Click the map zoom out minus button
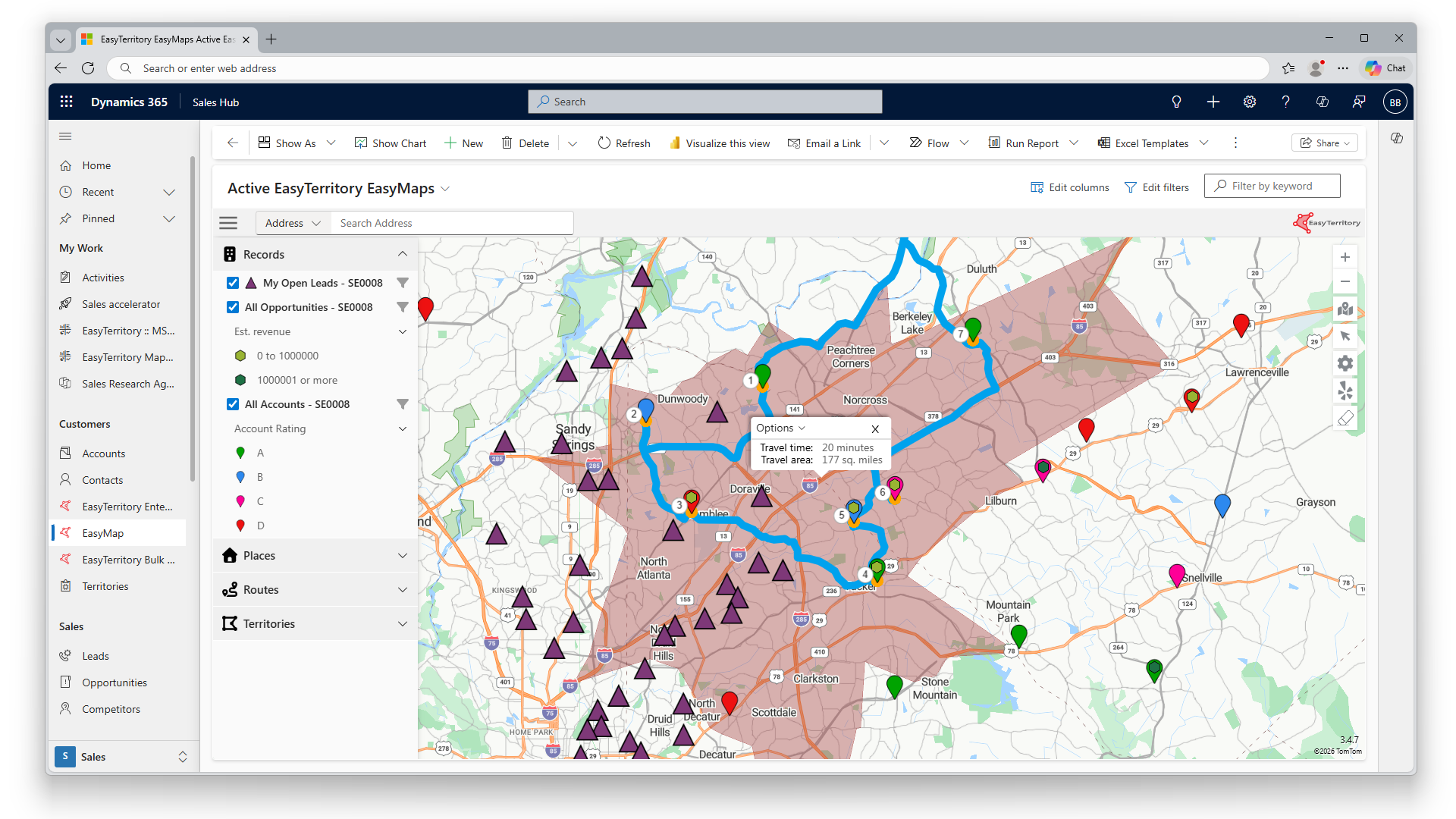Image resolution: width=1456 pixels, height=819 pixels. point(1345,281)
